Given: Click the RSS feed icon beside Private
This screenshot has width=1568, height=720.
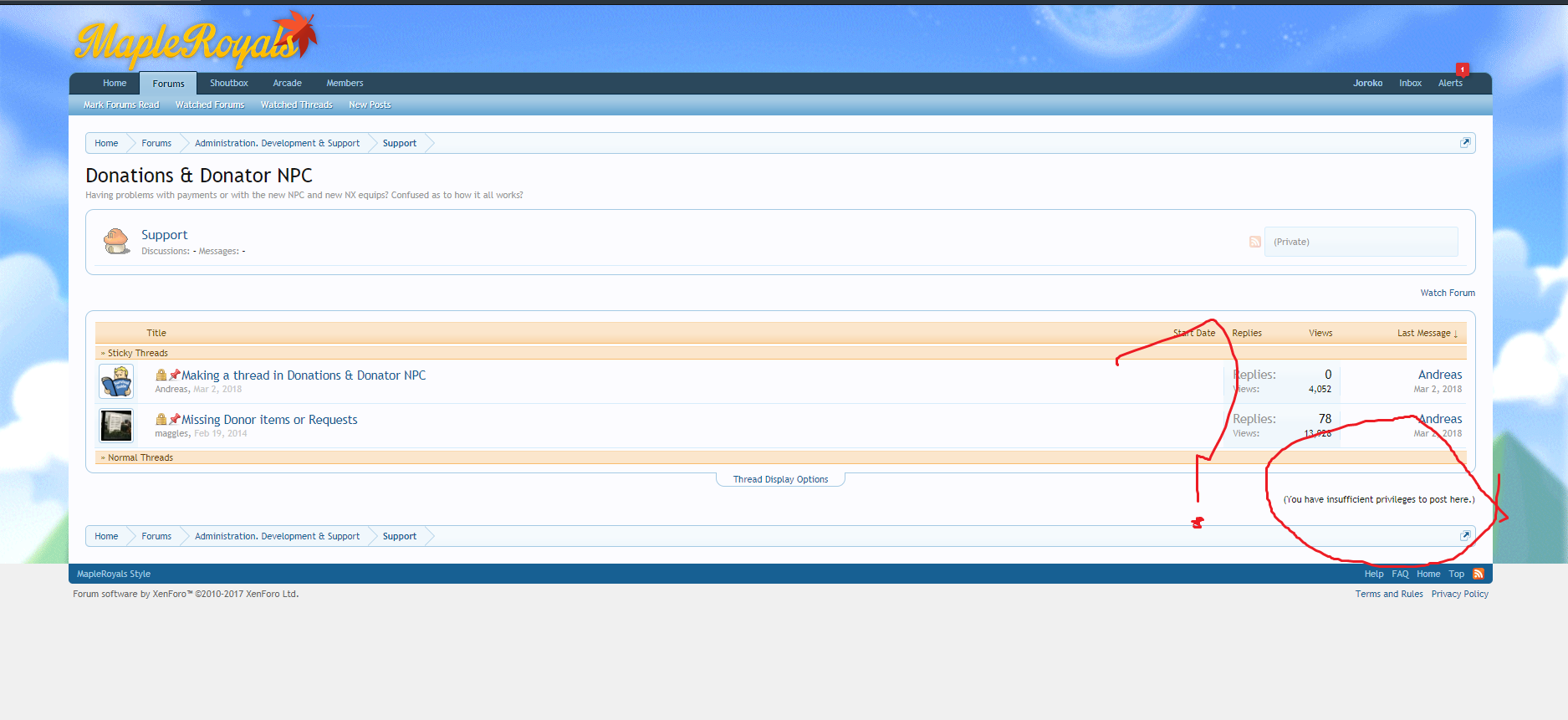Looking at the screenshot, I should tap(1254, 242).
